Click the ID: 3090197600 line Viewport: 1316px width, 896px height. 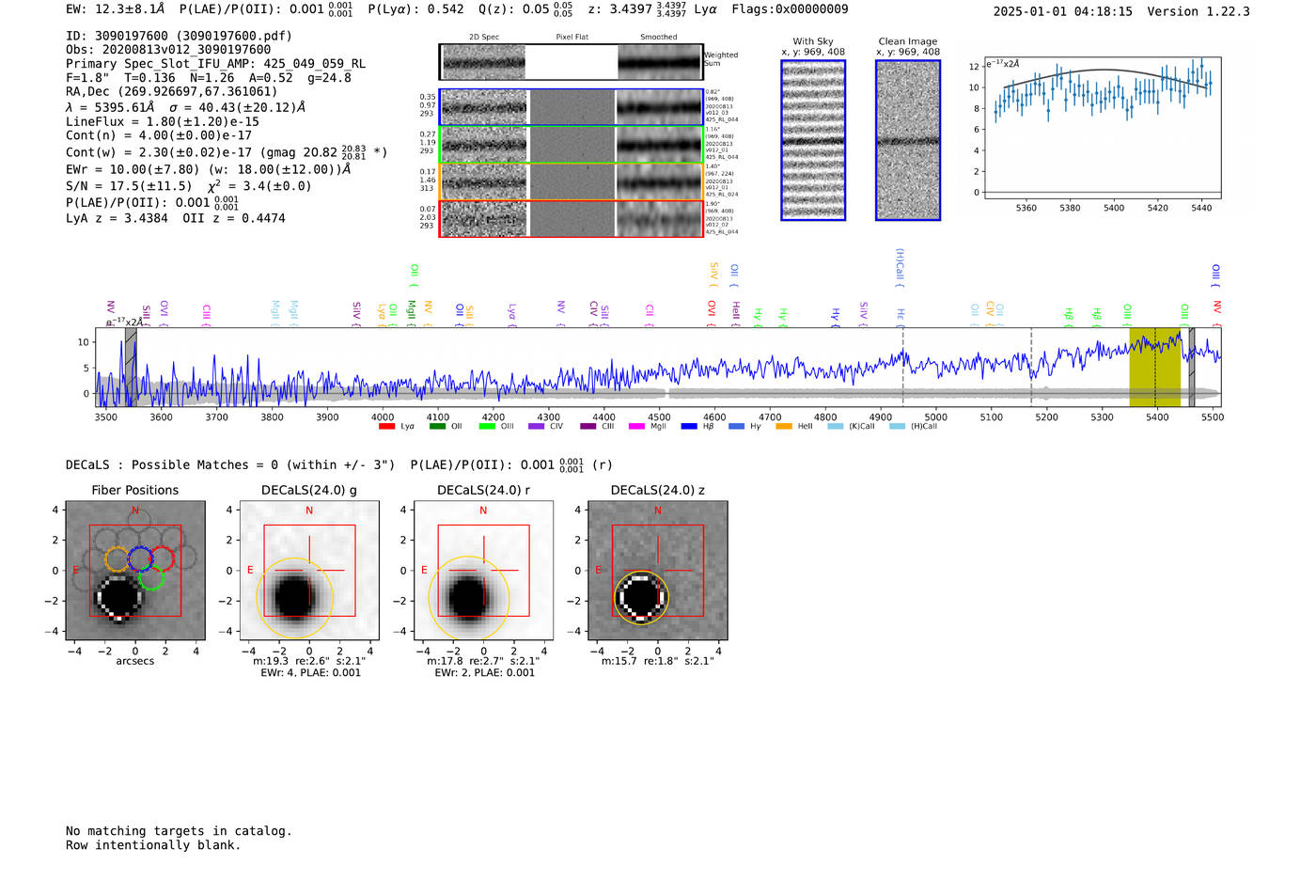pyautogui.click(x=179, y=36)
